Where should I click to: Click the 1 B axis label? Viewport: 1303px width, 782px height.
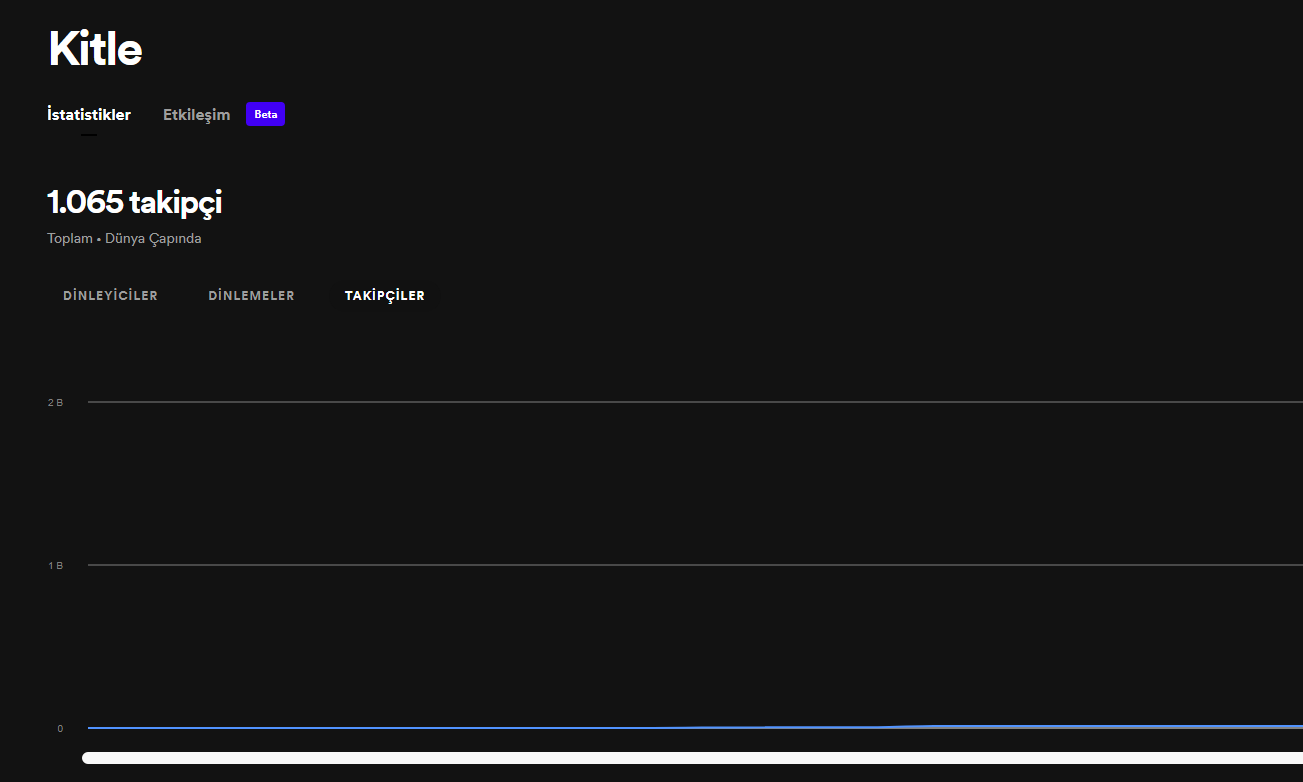[56, 565]
